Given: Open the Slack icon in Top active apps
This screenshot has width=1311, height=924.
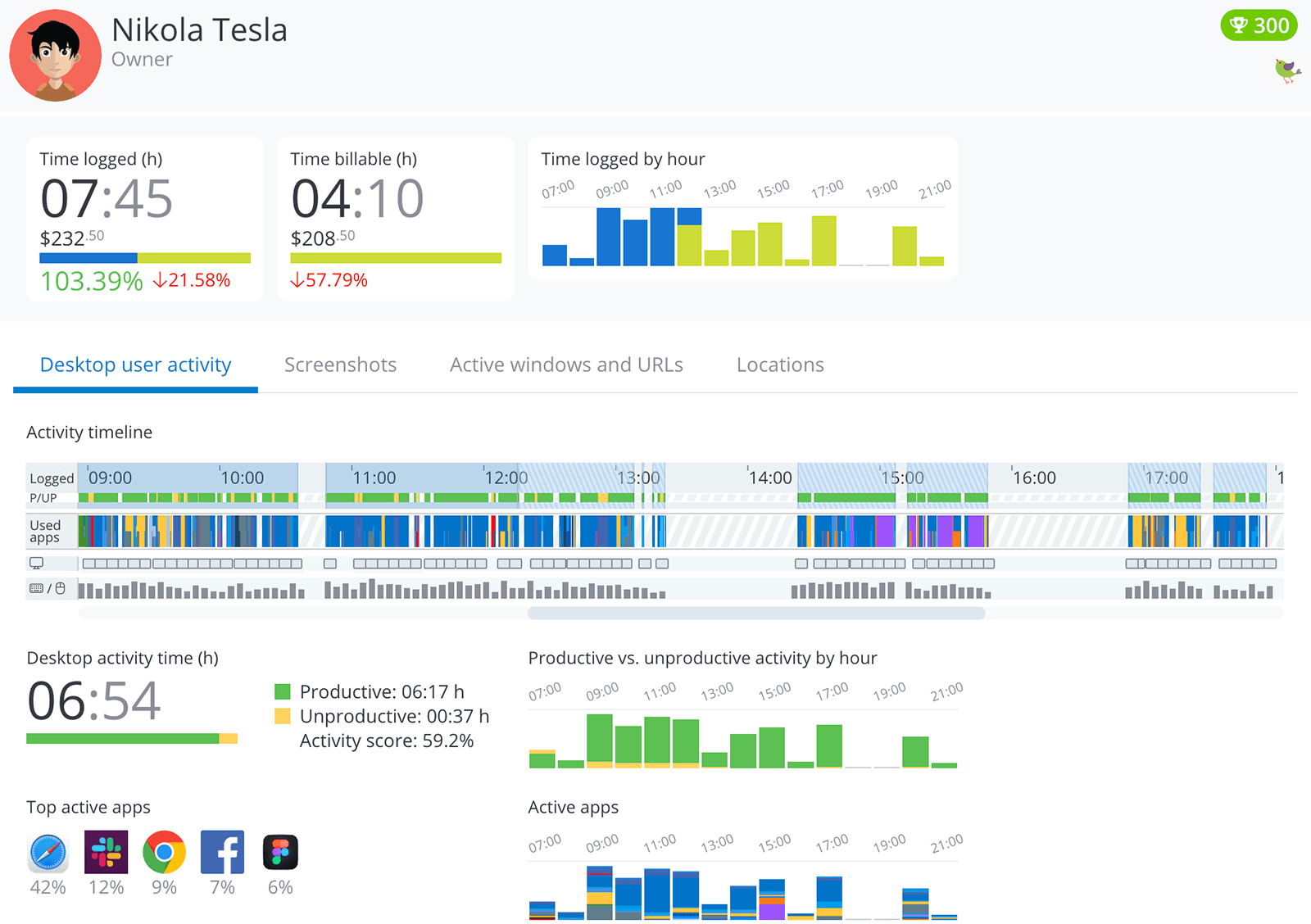Looking at the screenshot, I should (106, 852).
